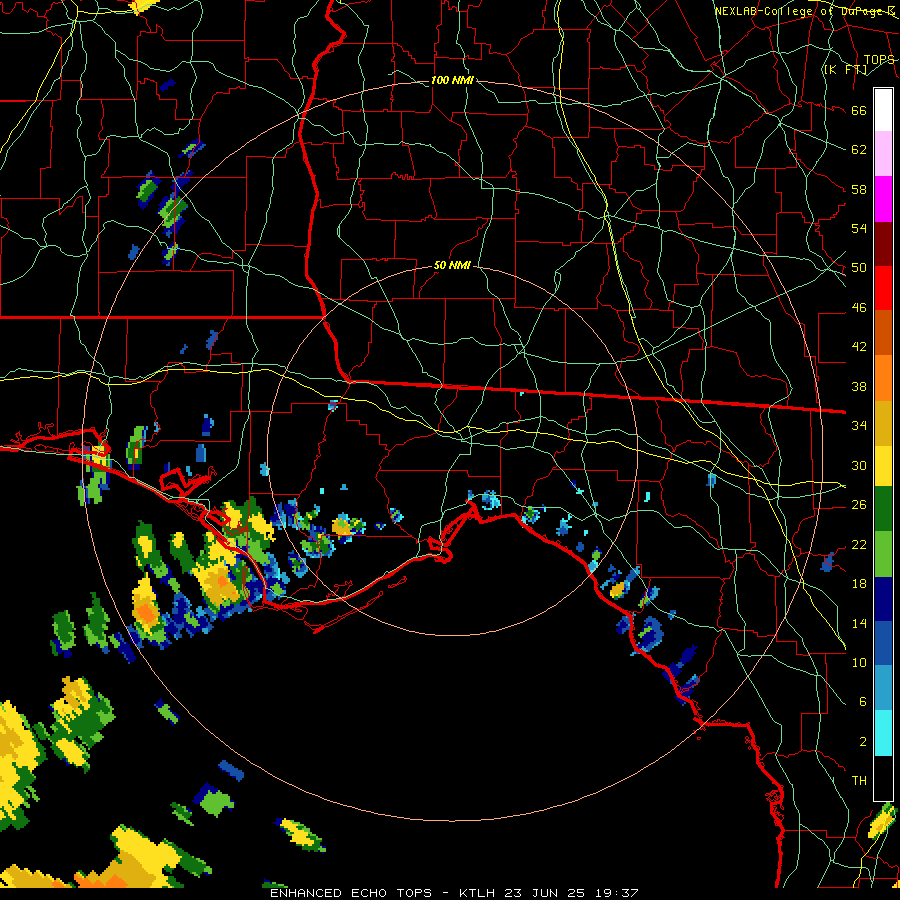This screenshot has width=900, height=900.
Task: Select the bright orange legend swatch
Action: (883, 378)
